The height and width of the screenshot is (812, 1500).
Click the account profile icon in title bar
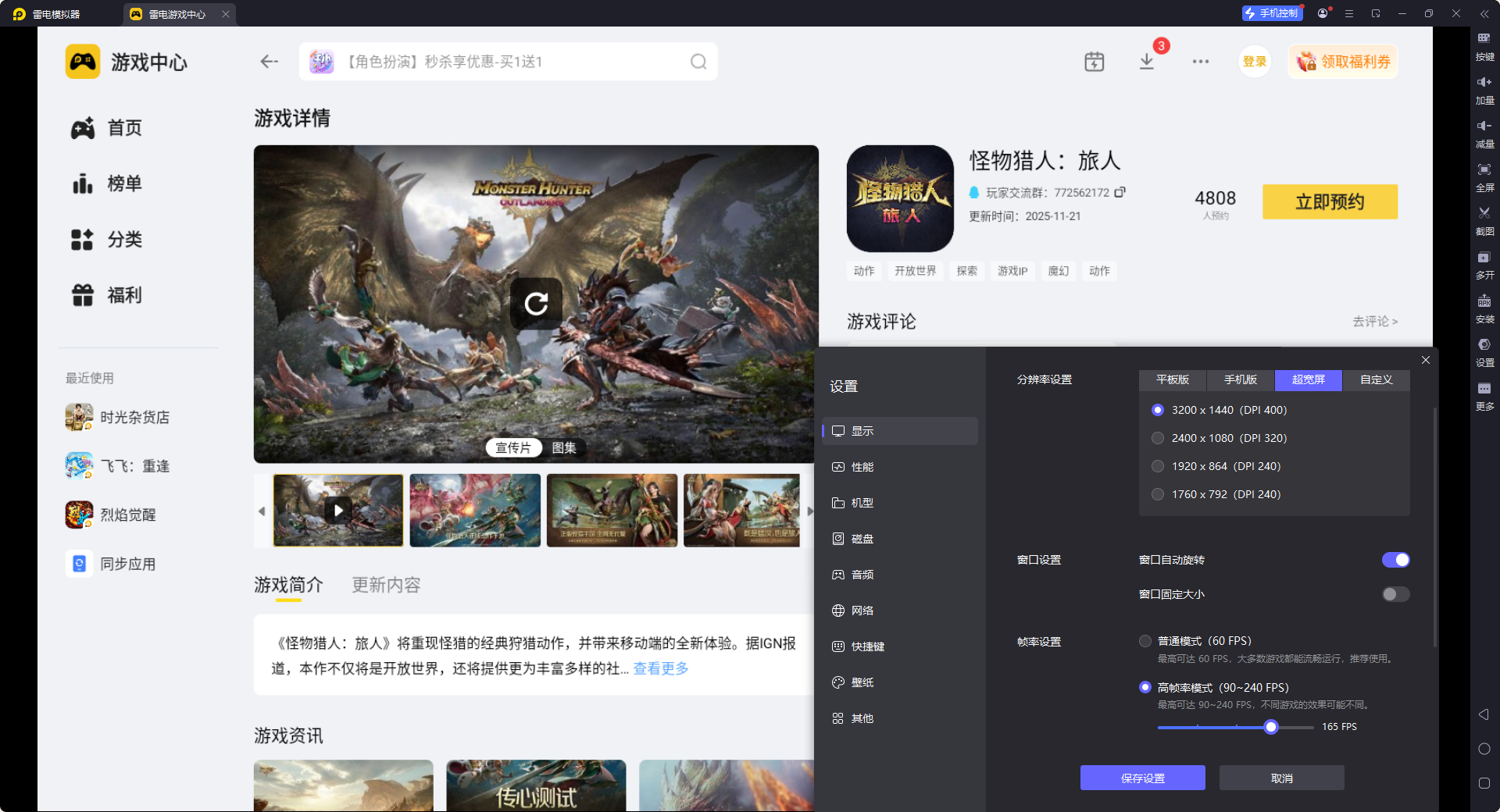pos(1323,13)
